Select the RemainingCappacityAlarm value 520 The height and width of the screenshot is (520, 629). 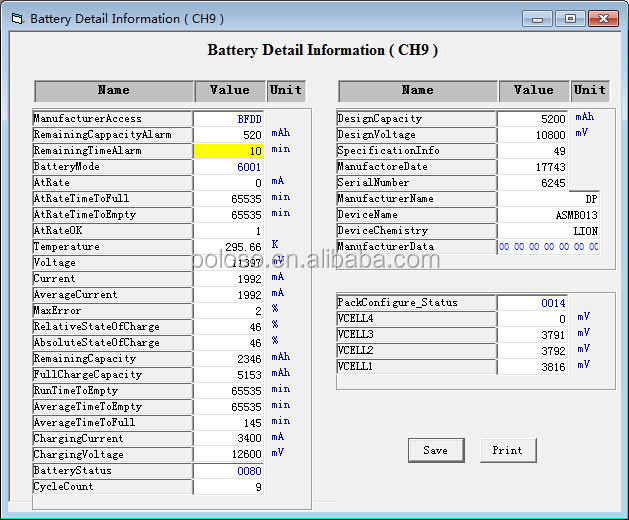point(228,135)
